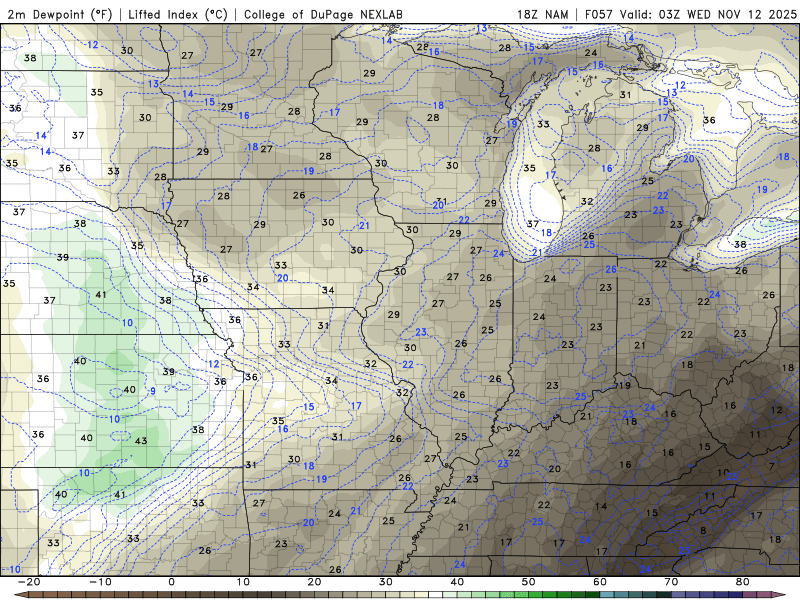
Task: Click the black "19" dewpoint value on the map
Action: 624,386
